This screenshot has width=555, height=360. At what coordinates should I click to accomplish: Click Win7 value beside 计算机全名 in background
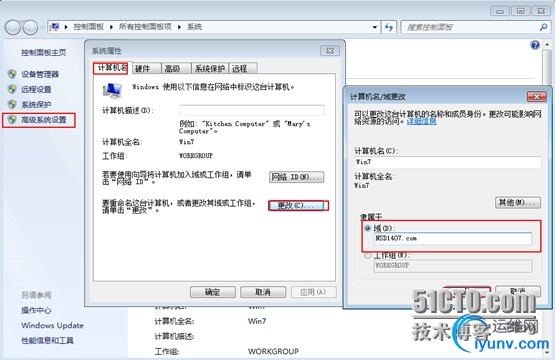point(257,321)
